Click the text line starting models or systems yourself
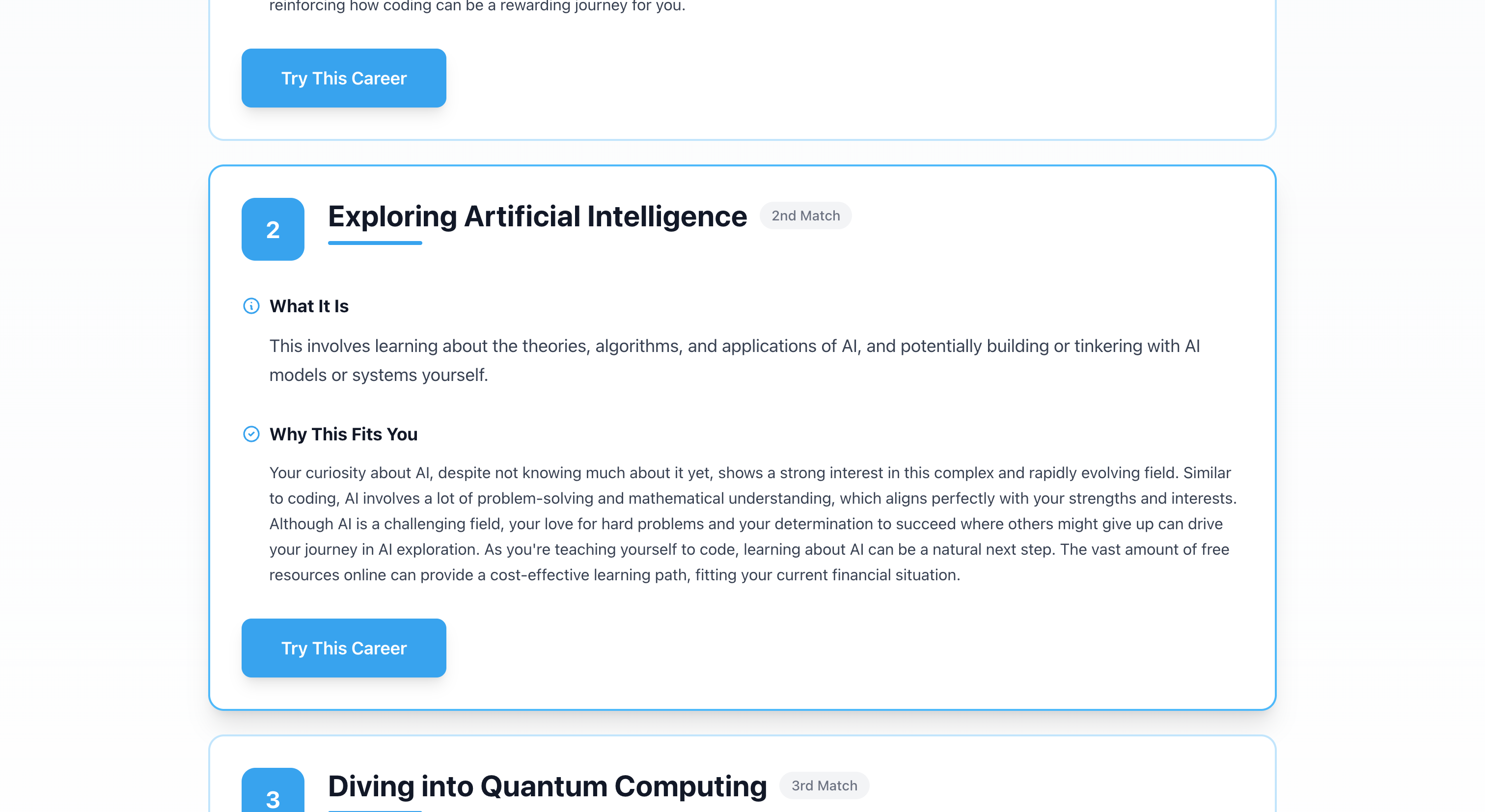 click(x=379, y=375)
